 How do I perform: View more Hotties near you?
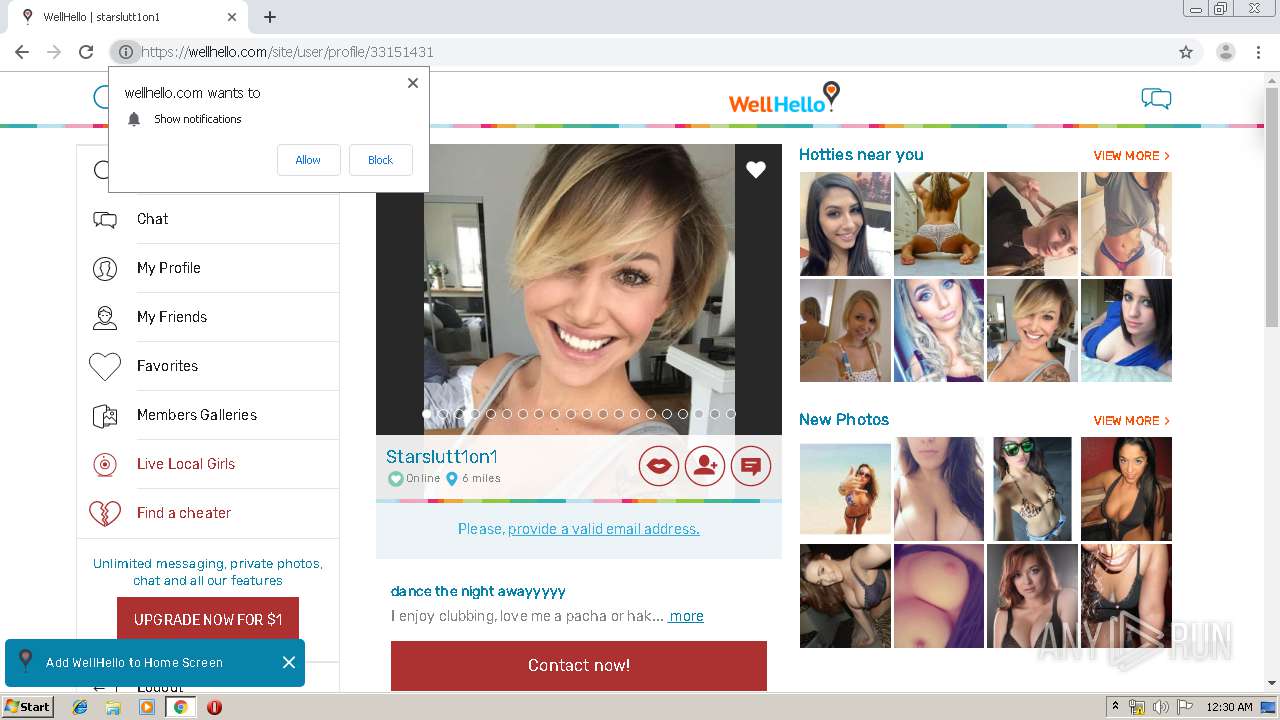[x=1131, y=156]
